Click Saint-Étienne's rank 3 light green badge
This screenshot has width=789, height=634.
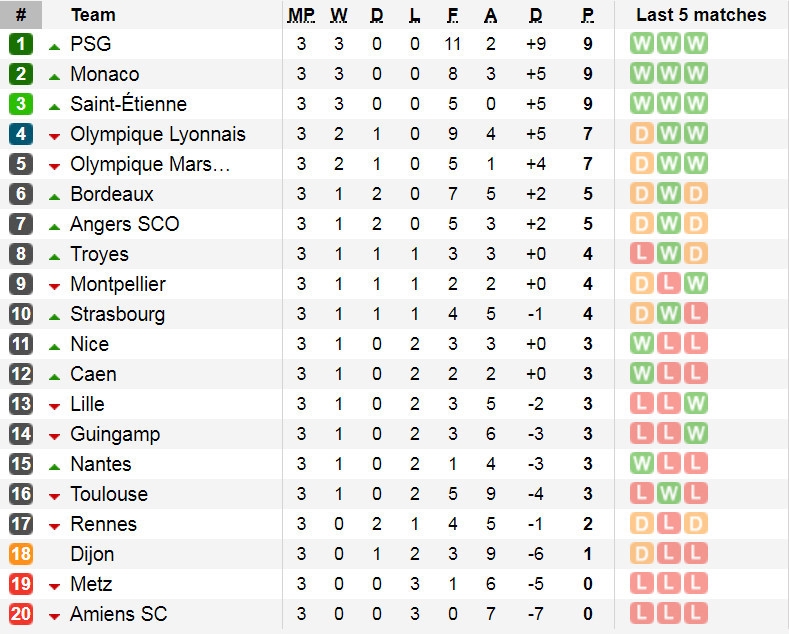tap(21, 104)
